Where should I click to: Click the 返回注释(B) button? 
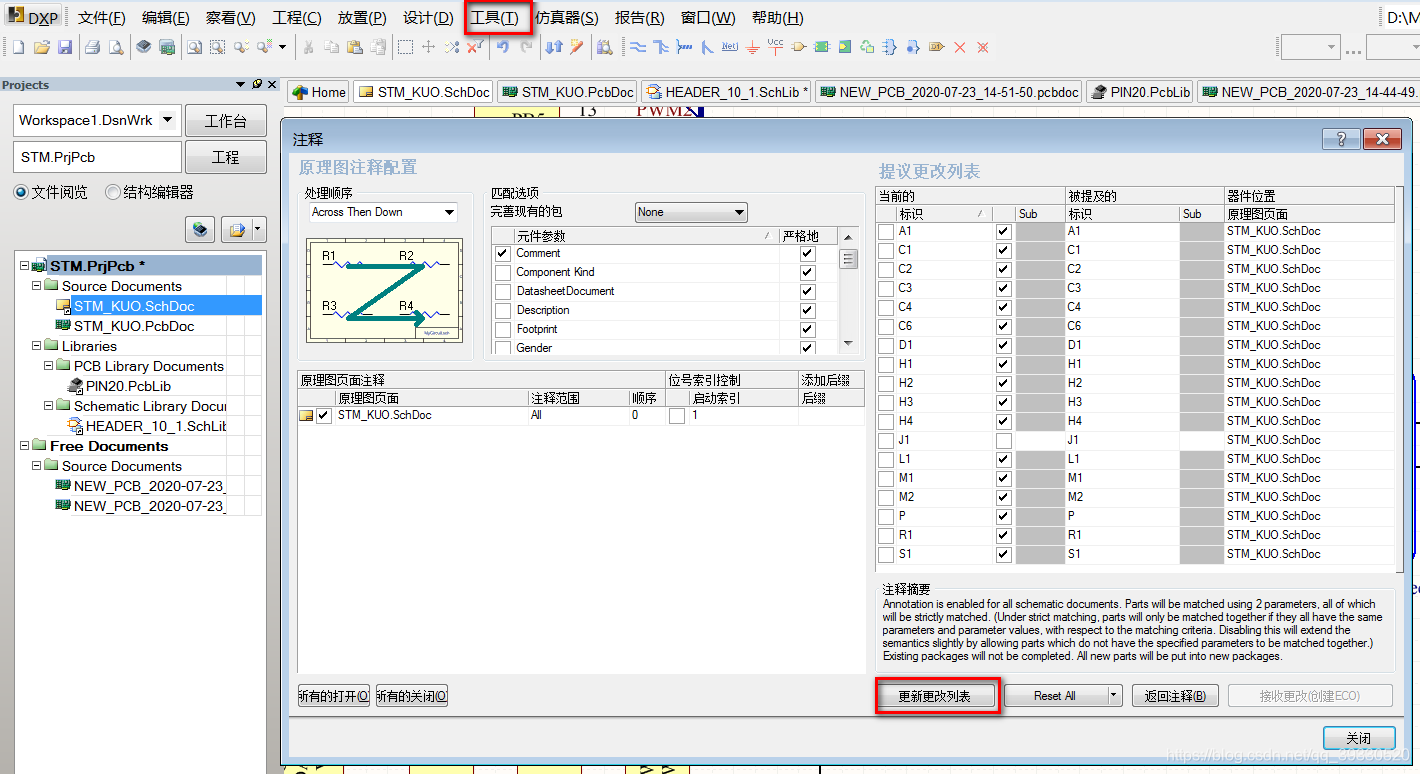pyautogui.click(x=1175, y=696)
